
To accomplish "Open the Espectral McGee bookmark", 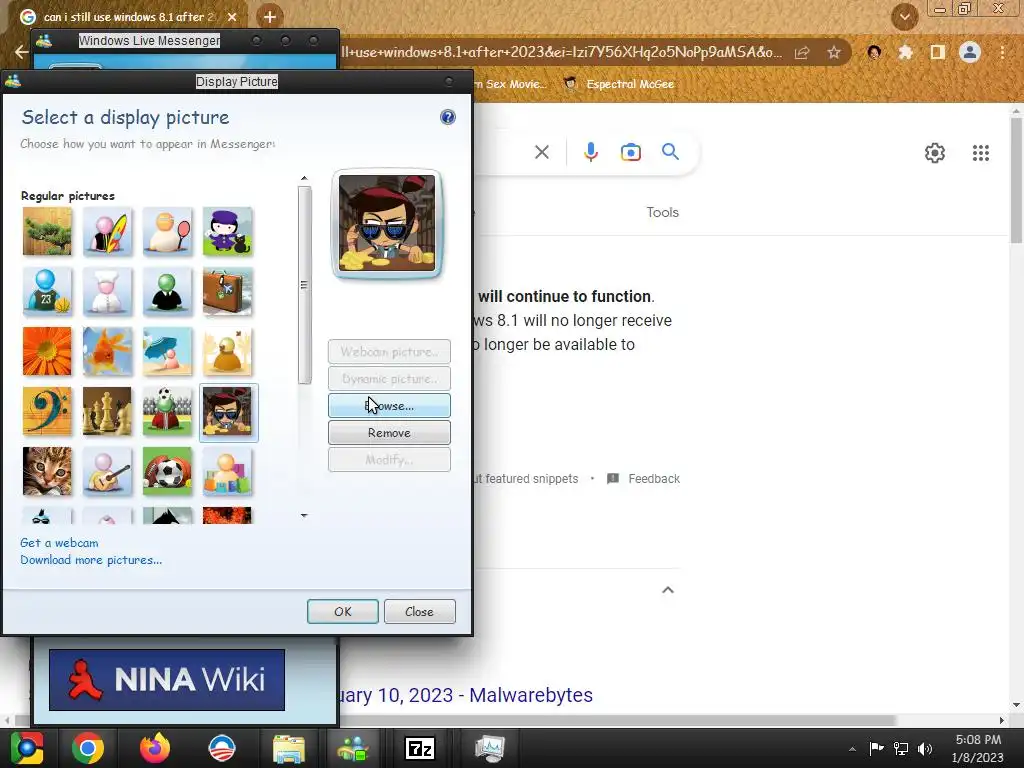I will pyautogui.click(x=619, y=84).
